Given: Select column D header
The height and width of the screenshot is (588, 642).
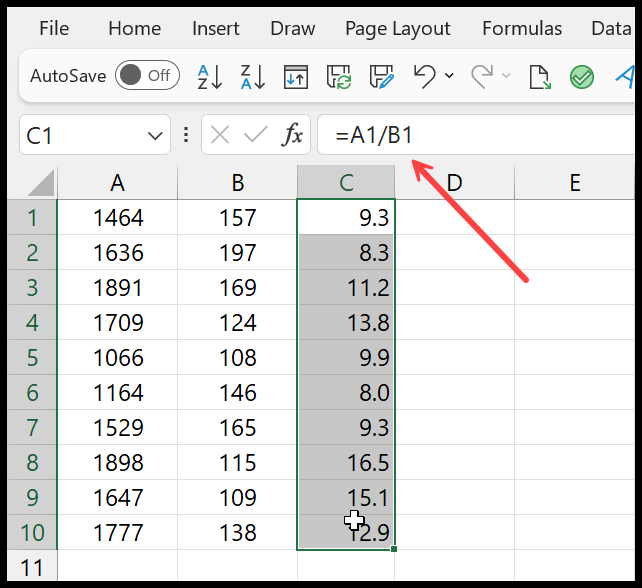Looking at the screenshot, I should pos(454,183).
